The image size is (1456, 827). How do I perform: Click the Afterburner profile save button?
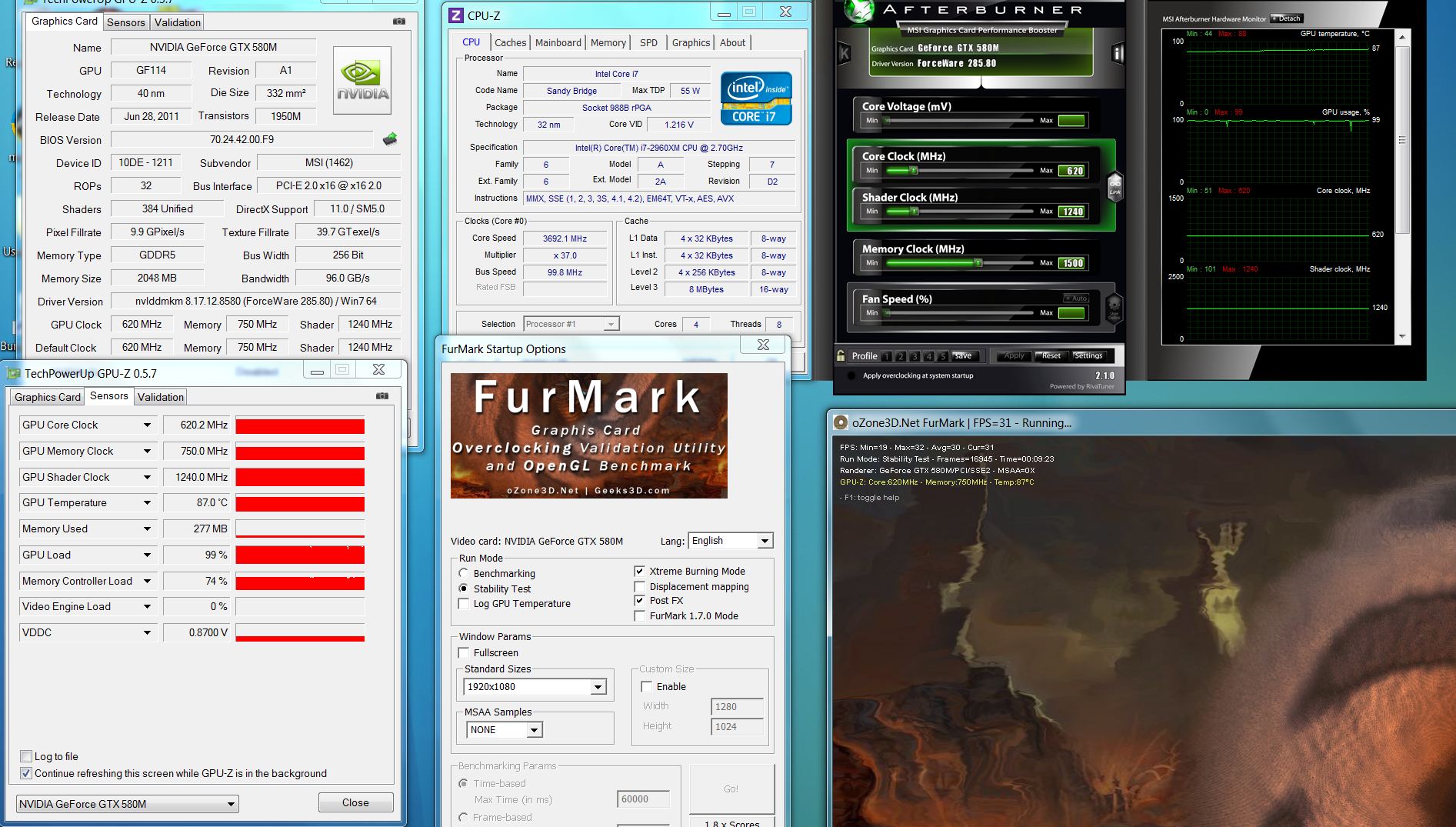tap(964, 356)
